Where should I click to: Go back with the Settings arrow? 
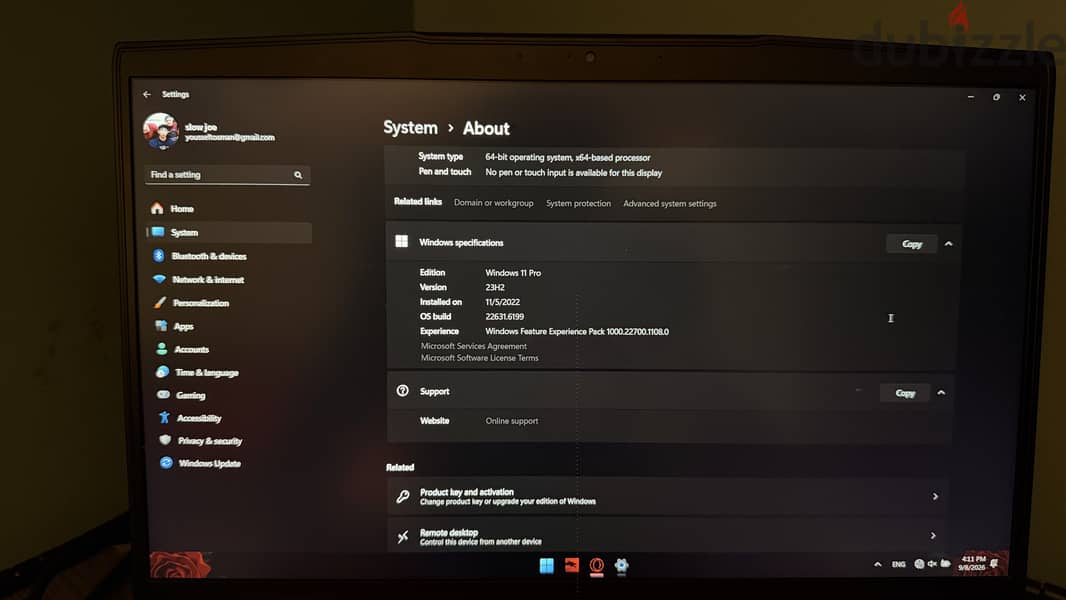[x=147, y=94]
